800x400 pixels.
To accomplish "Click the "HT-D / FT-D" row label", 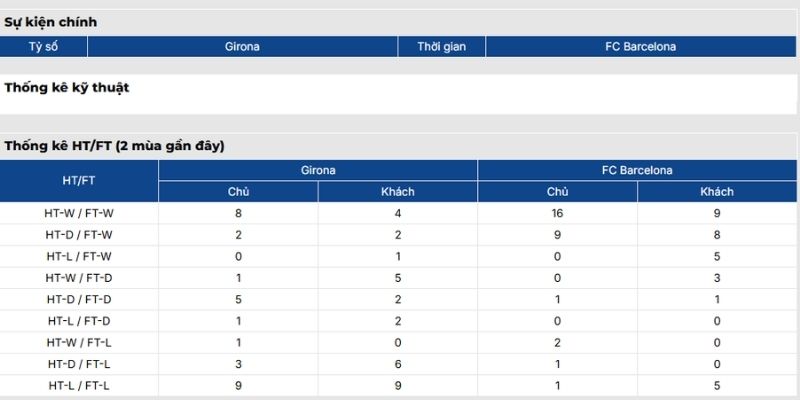I will pos(79,299).
